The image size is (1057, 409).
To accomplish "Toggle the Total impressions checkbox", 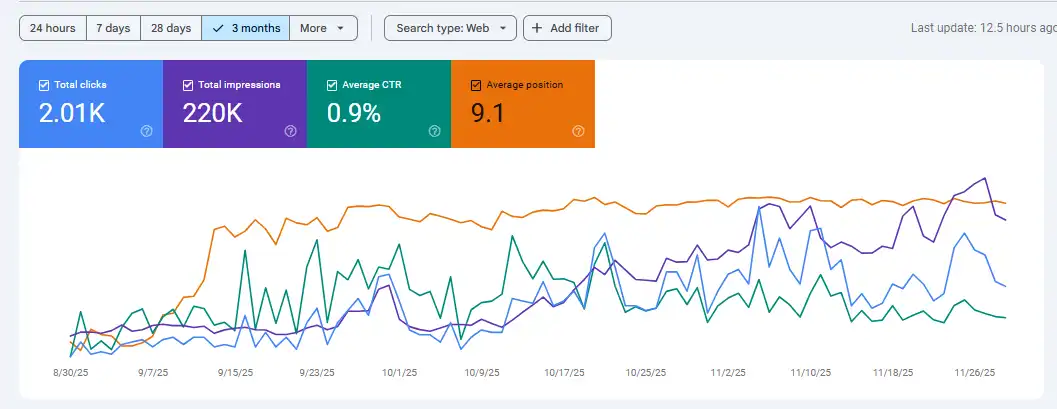I will click(x=188, y=85).
